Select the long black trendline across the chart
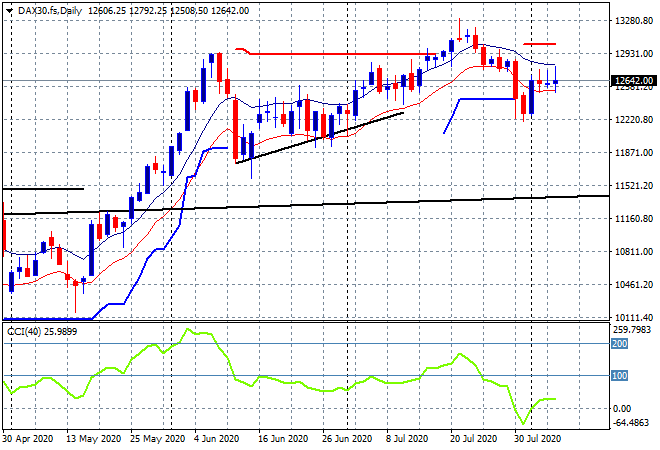Screen dimensions: 660x450 click(306, 205)
